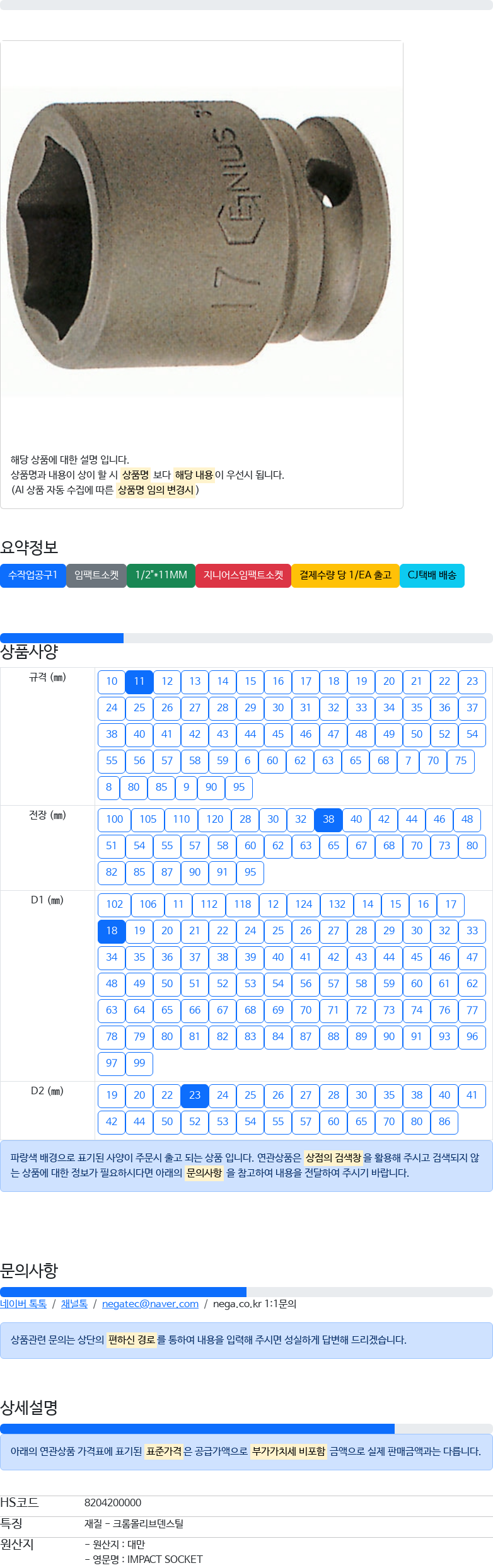
Task: Email negatec@naver.com link
Action: coord(150,1304)
